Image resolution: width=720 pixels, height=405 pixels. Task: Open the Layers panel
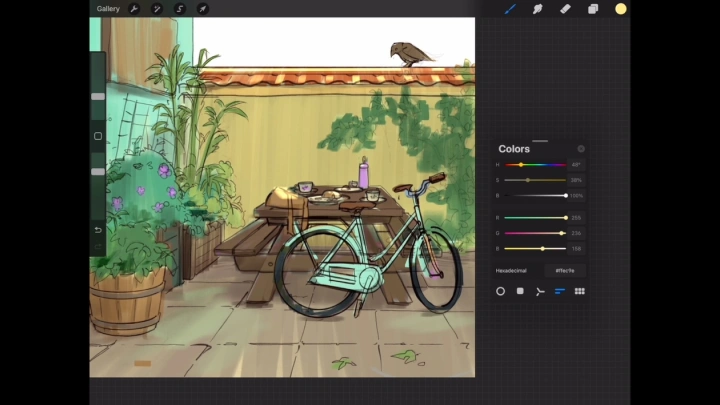click(593, 9)
